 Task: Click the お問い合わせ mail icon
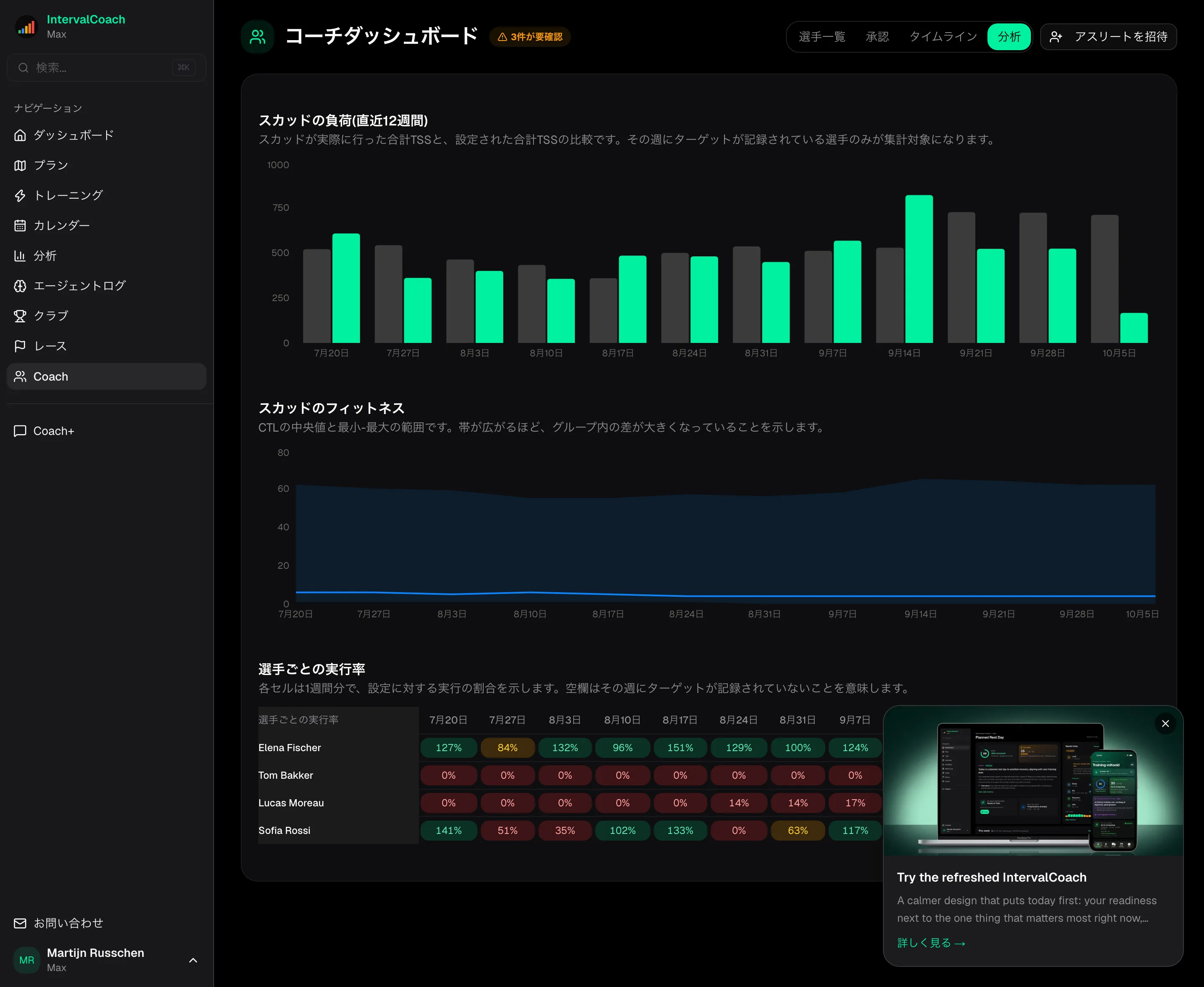[20, 923]
